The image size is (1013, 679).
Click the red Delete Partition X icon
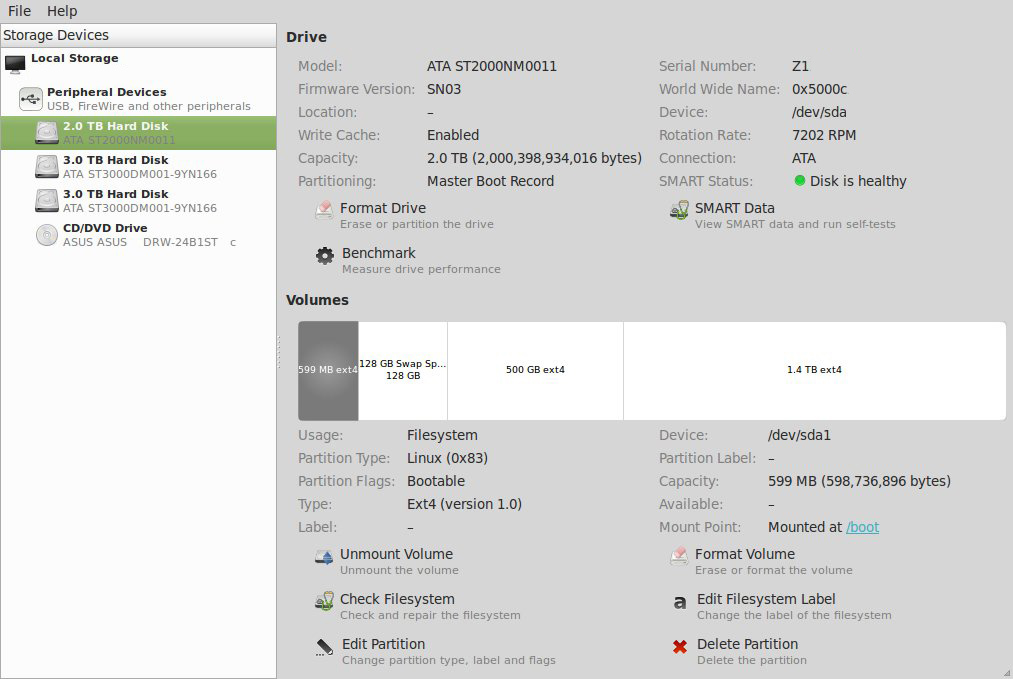coord(680,646)
